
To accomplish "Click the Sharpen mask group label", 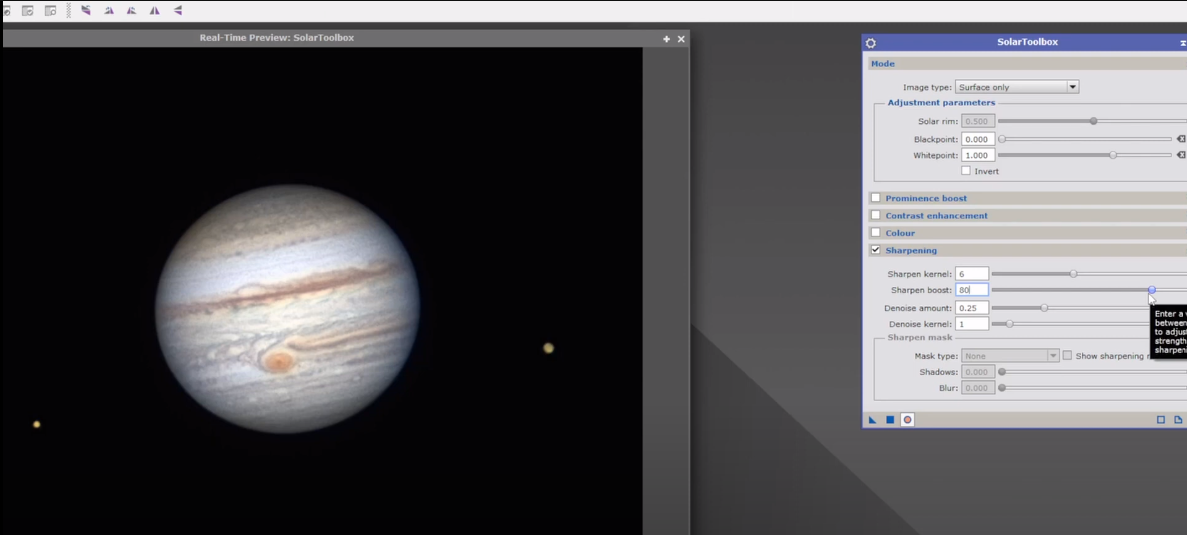I will (920, 337).
